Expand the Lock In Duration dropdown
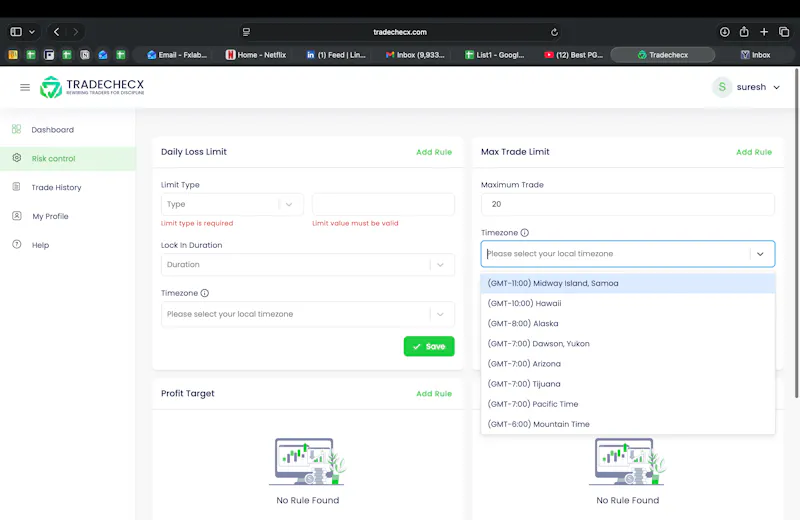Image resolution: width=800 pixels, height=520 pixels. pyautogui.click(x=308, y=264)
